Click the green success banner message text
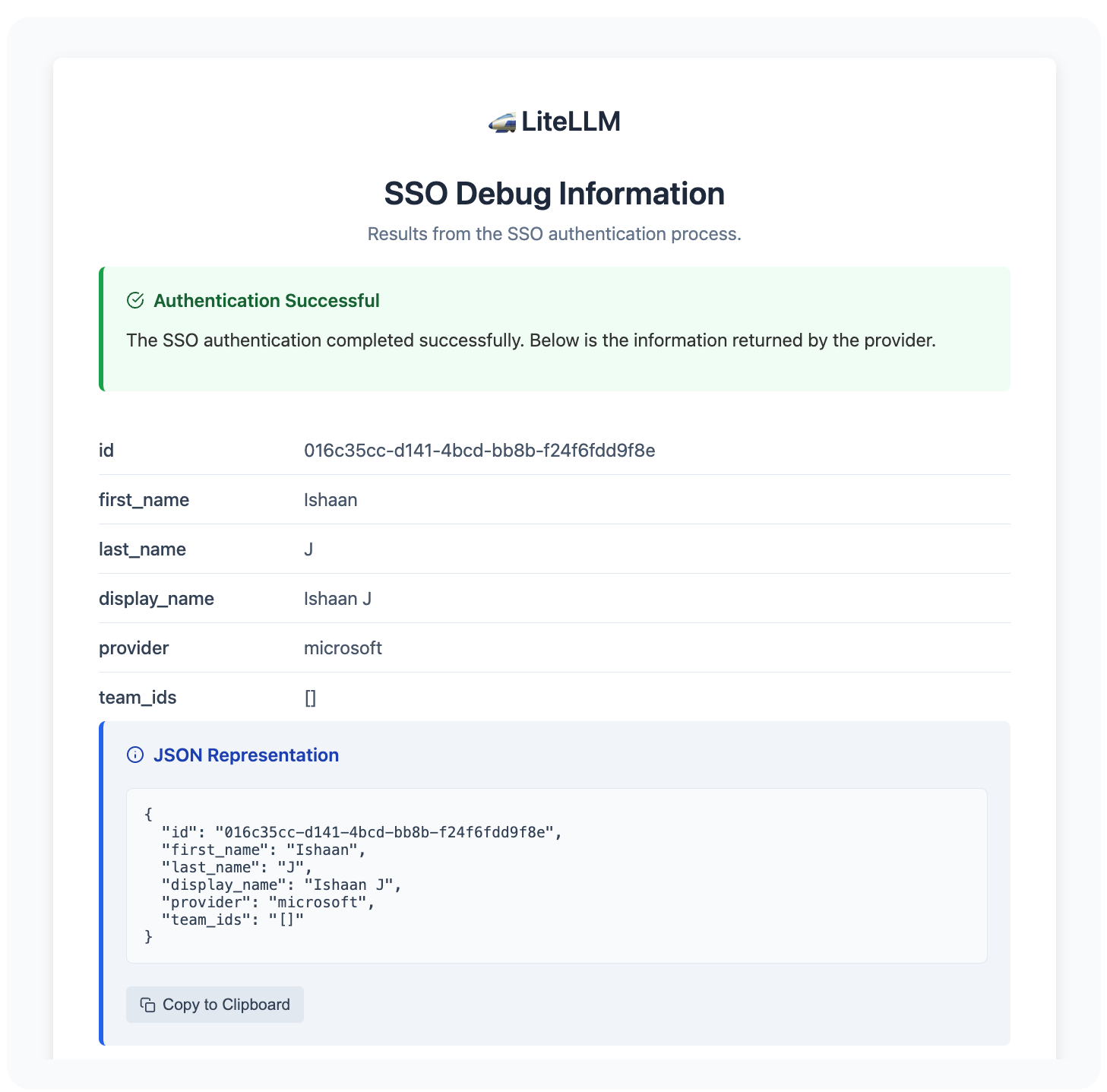Viewport: 1107px width, 1092px height. pyautogui.click(x=532, y=340)
